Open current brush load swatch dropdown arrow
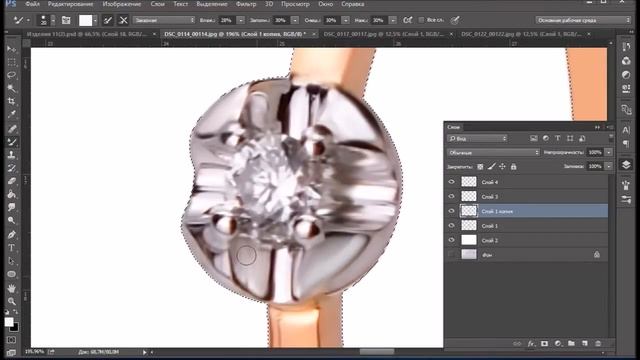Screen dimensions: 640x360 tap(95, 20)
